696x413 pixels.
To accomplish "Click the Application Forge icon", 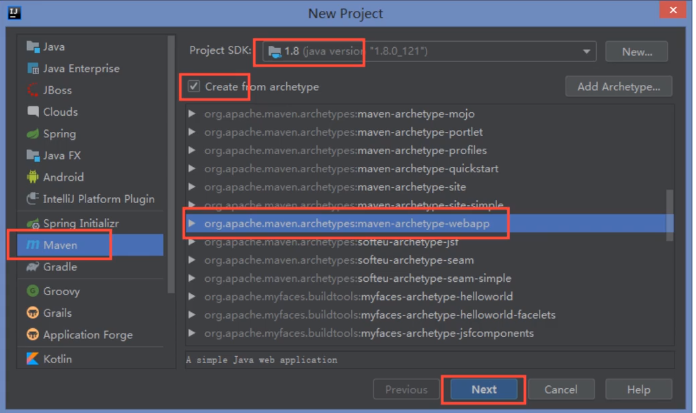I will click(33, 334).
